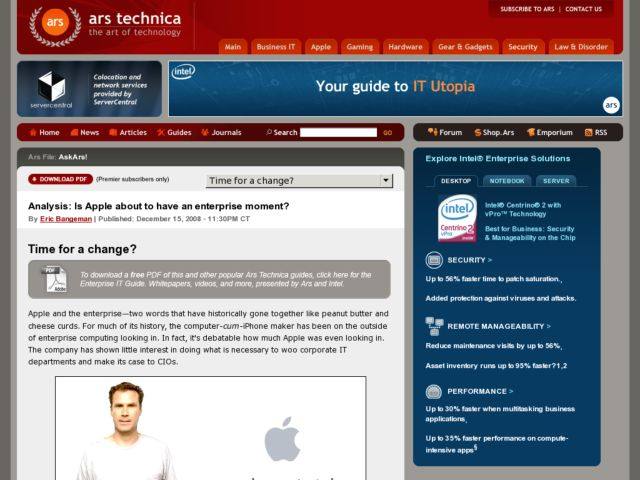
Task: Click the Intel Centrino 2 badge
Action: pos(457,218)
